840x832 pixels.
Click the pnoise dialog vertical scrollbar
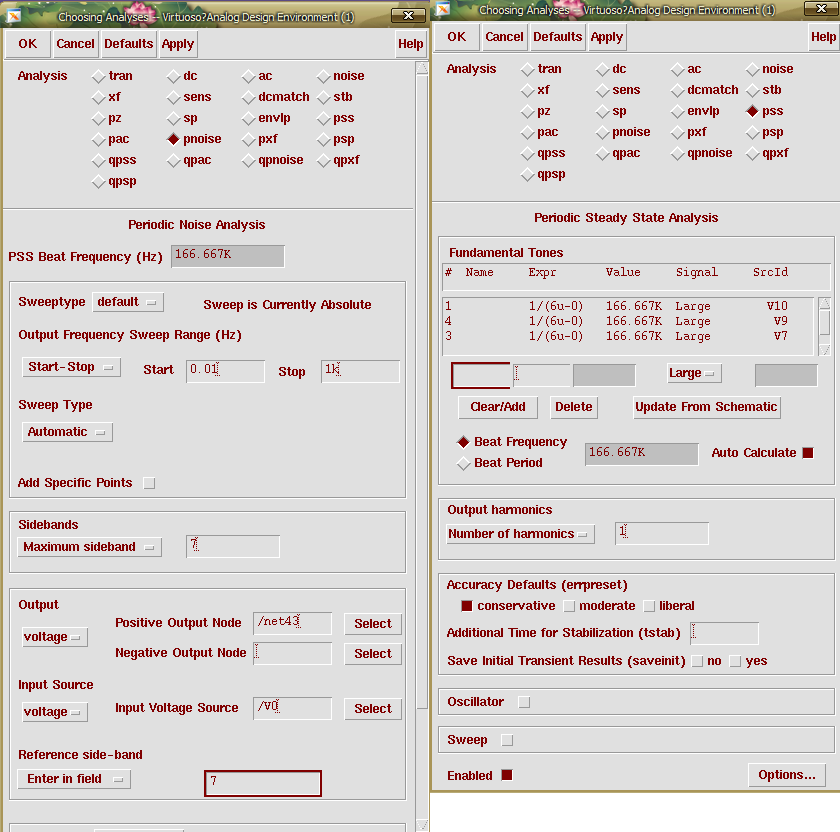[422, 446]
